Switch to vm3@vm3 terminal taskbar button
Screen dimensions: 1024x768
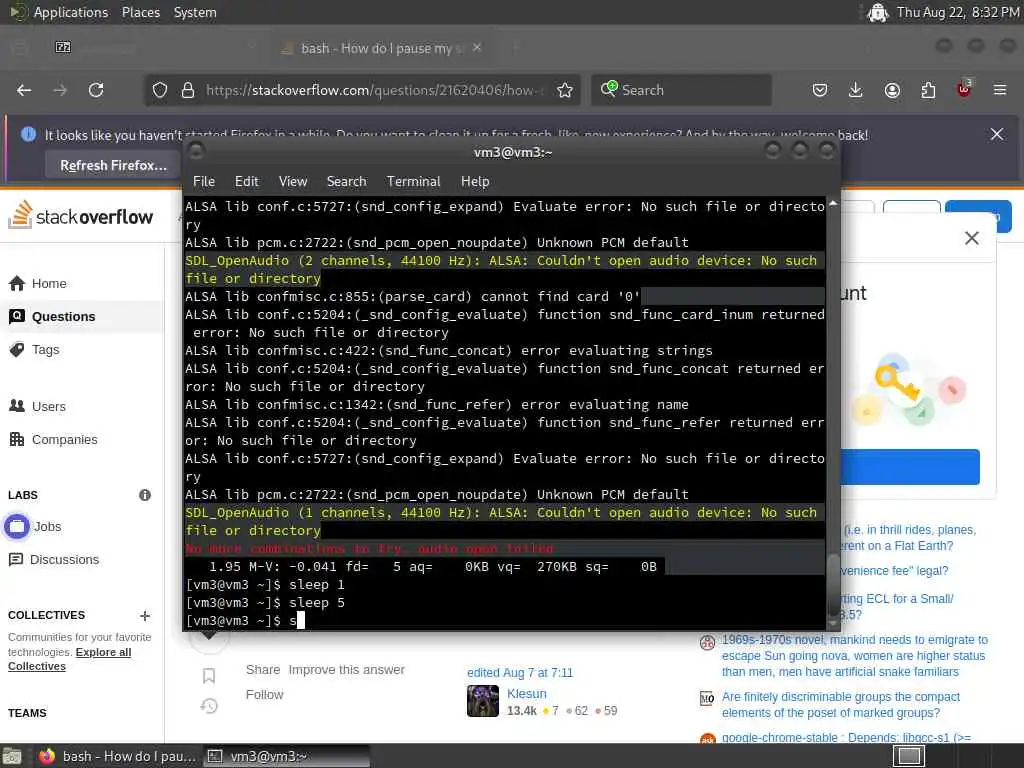(286, 756)
